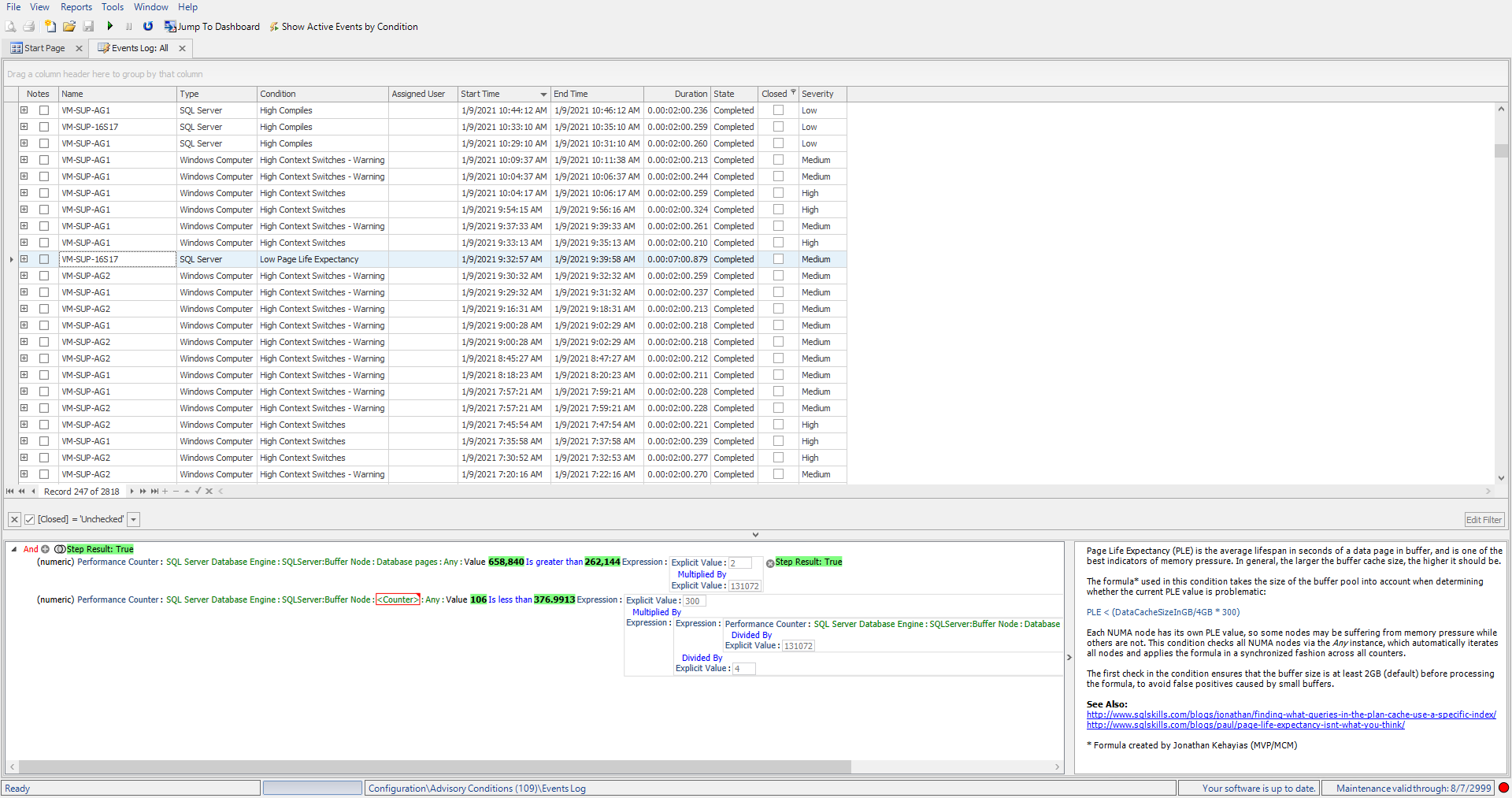This screenshot has height=798, width=1512.
Task: Expand the Low Page Life Expectancy row
Action: coord(24,259)
